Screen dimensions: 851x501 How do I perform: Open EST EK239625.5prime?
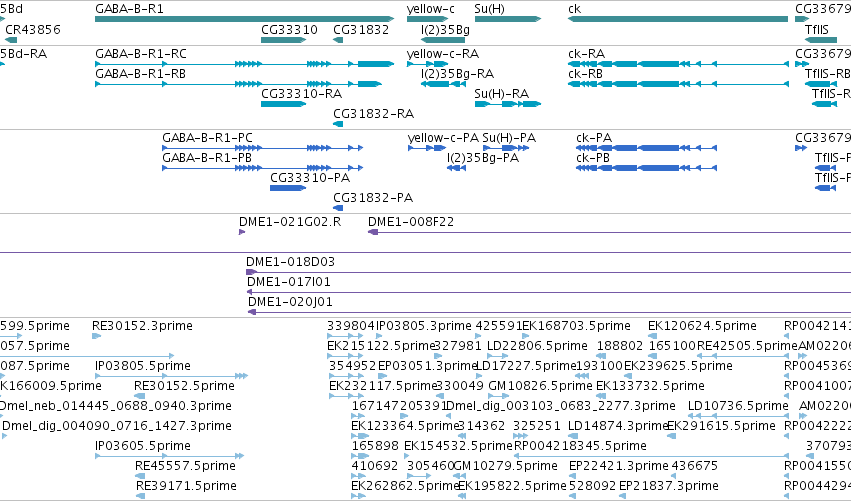(678, 366)
